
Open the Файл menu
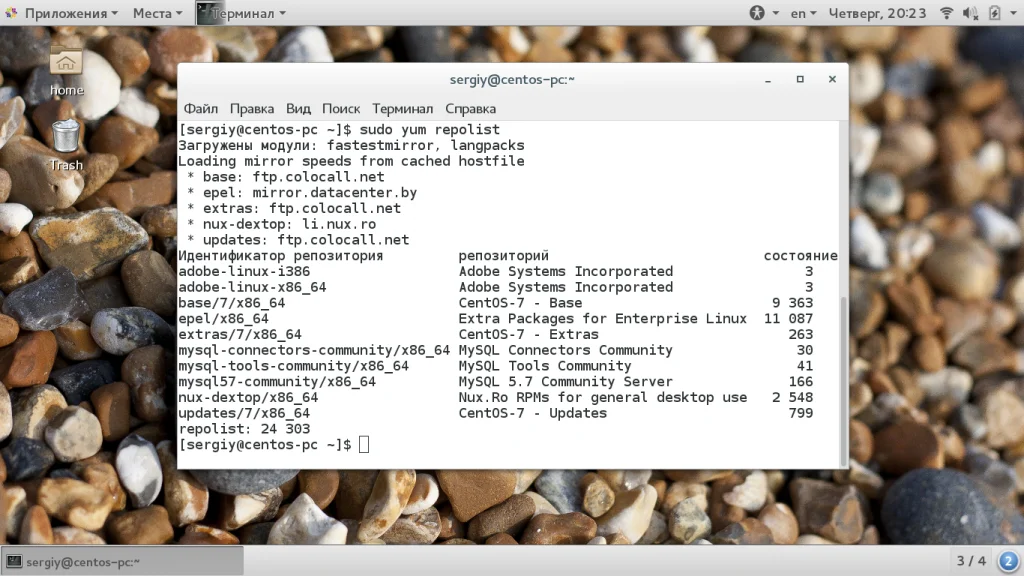click(200, 108)
